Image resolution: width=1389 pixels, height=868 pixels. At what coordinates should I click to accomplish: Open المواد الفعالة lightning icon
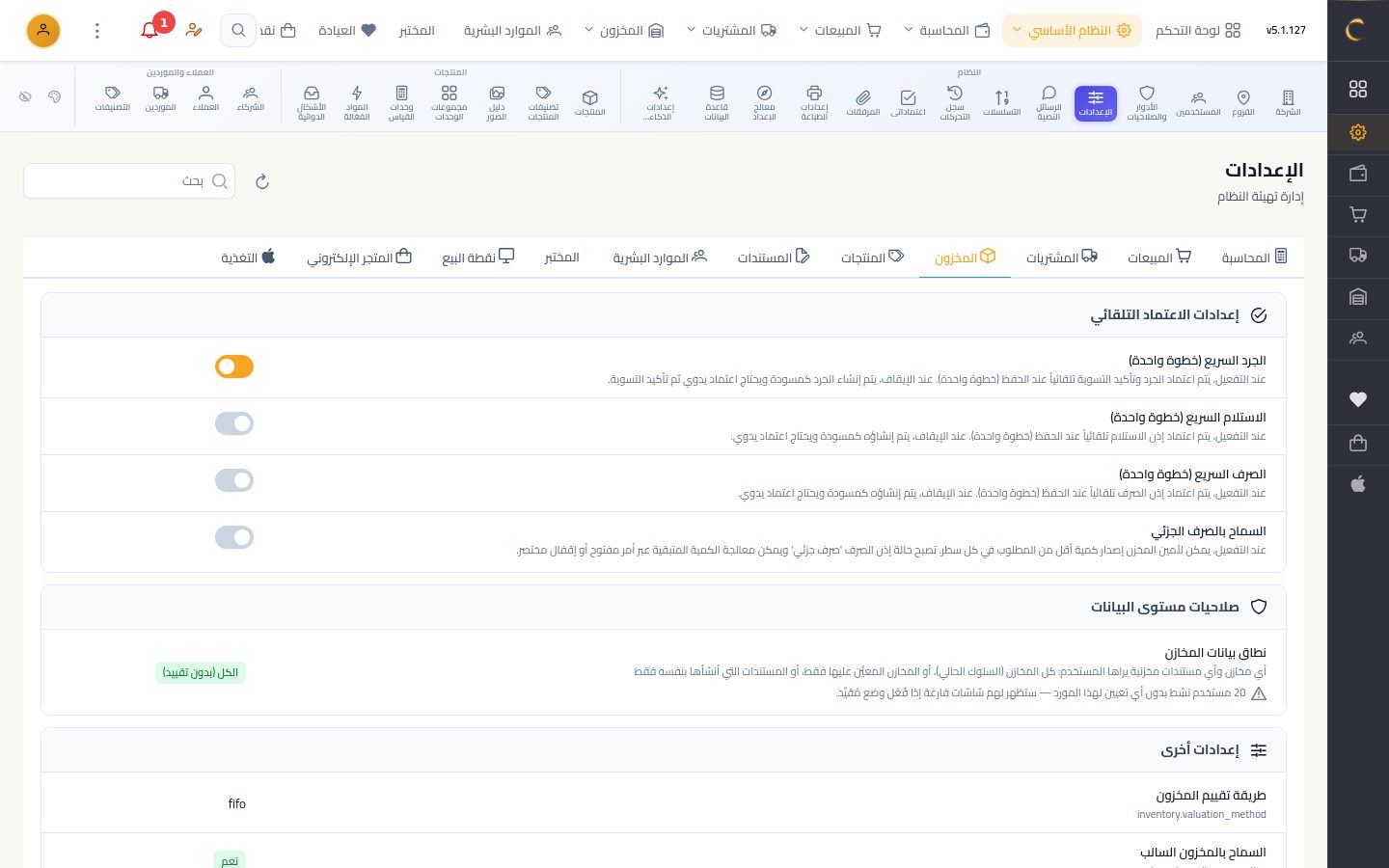357,102
